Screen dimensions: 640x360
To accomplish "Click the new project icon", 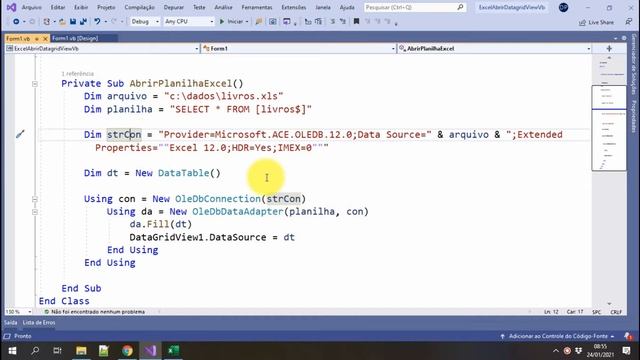I will (47, 21).
